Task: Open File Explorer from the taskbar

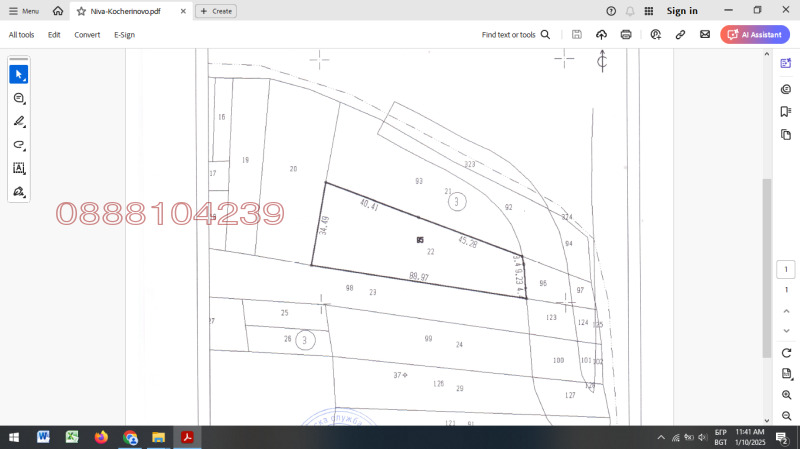Action: (159, 437)
